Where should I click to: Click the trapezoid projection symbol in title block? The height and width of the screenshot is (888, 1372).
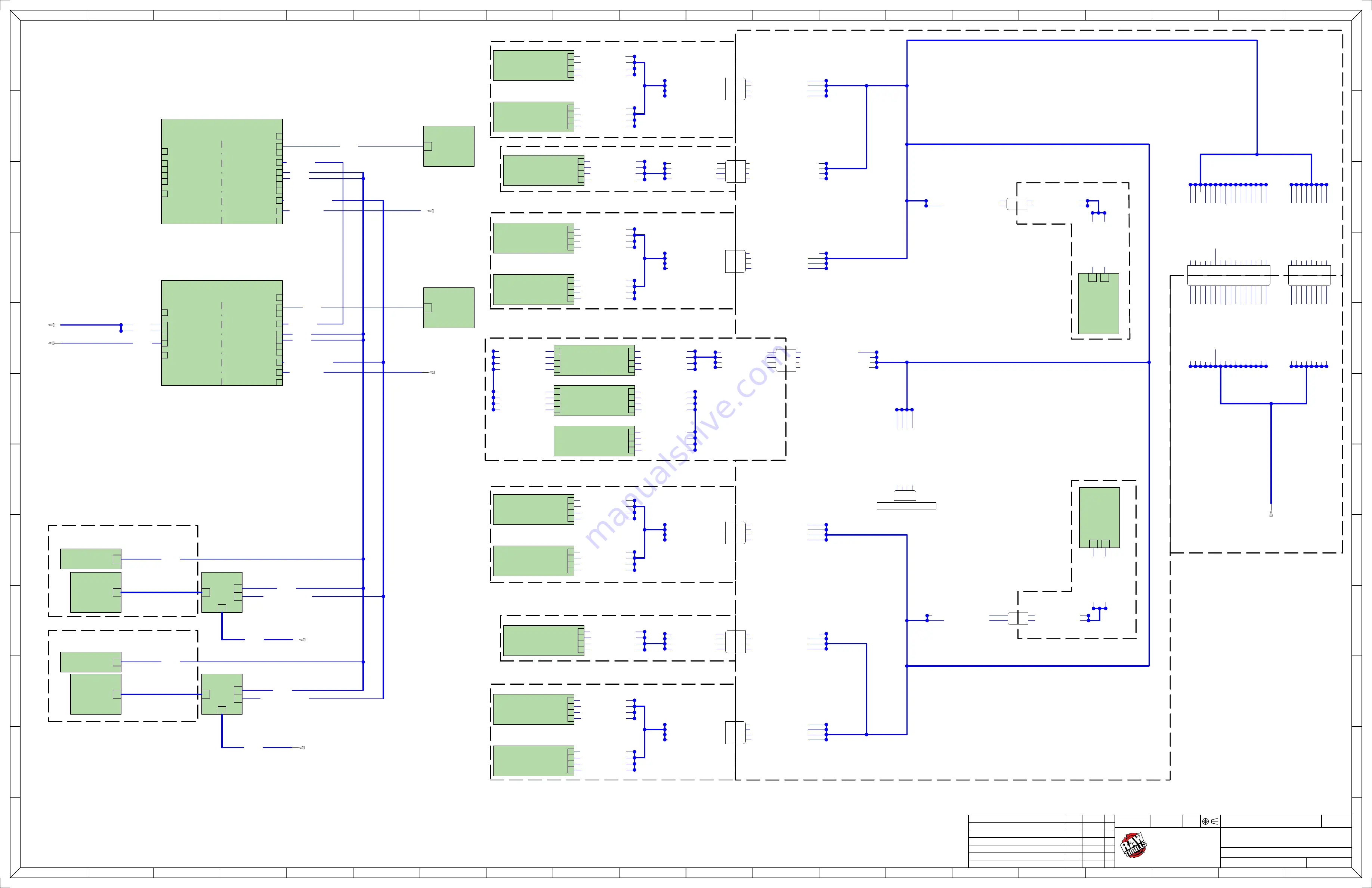tap(1215, 821)
